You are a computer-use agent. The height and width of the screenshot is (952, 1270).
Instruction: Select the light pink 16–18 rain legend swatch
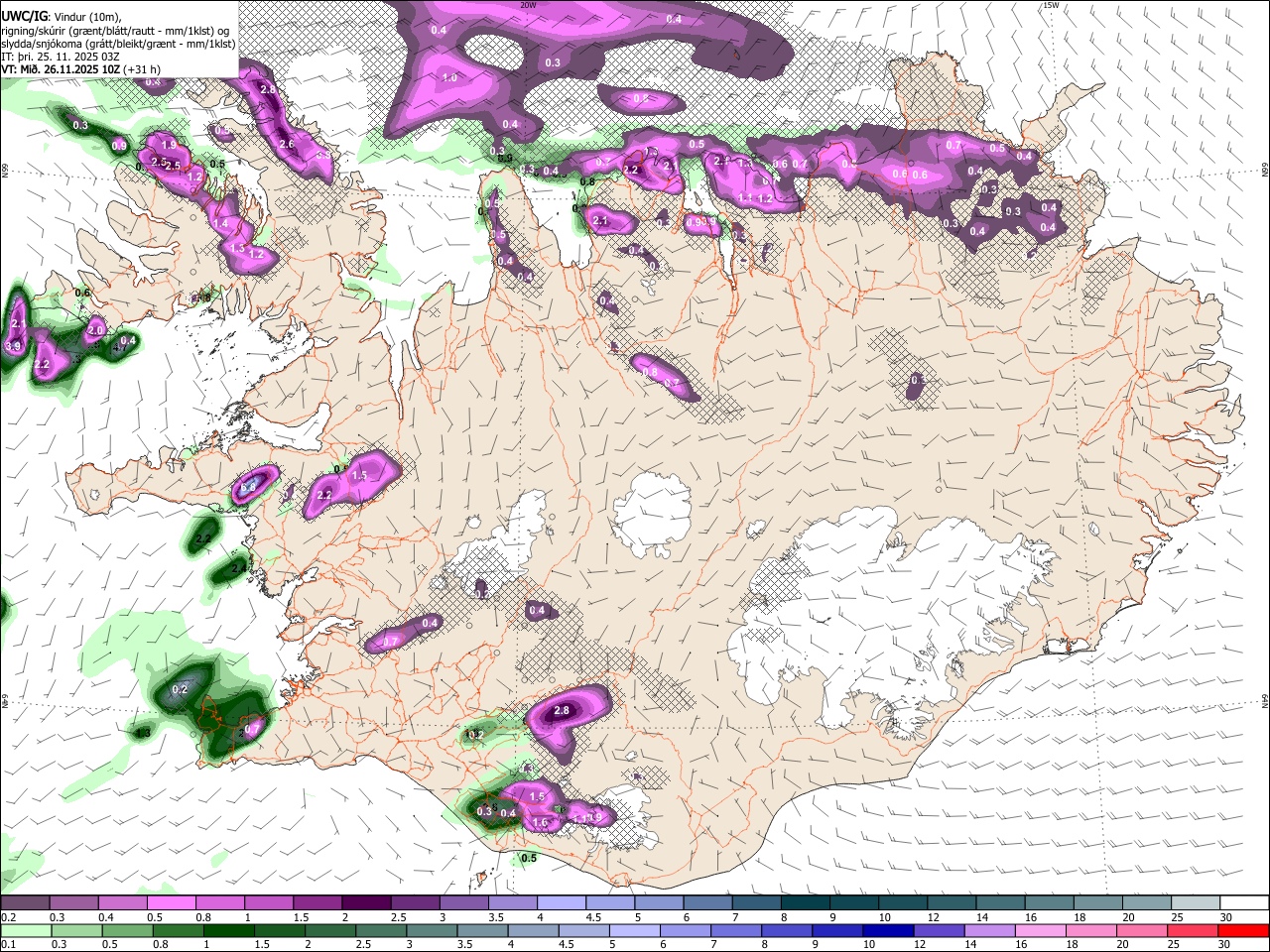(x=1041, y=930)
